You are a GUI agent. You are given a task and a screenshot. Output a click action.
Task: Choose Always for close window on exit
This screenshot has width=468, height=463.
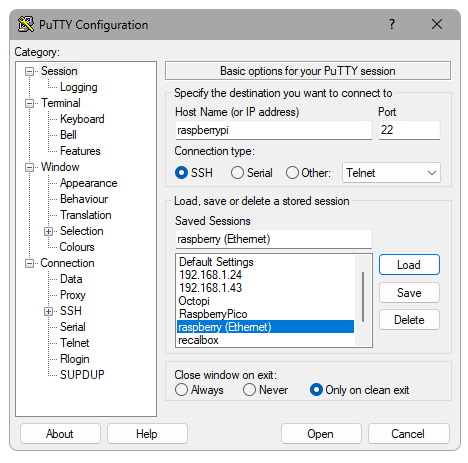click(181, 389)
